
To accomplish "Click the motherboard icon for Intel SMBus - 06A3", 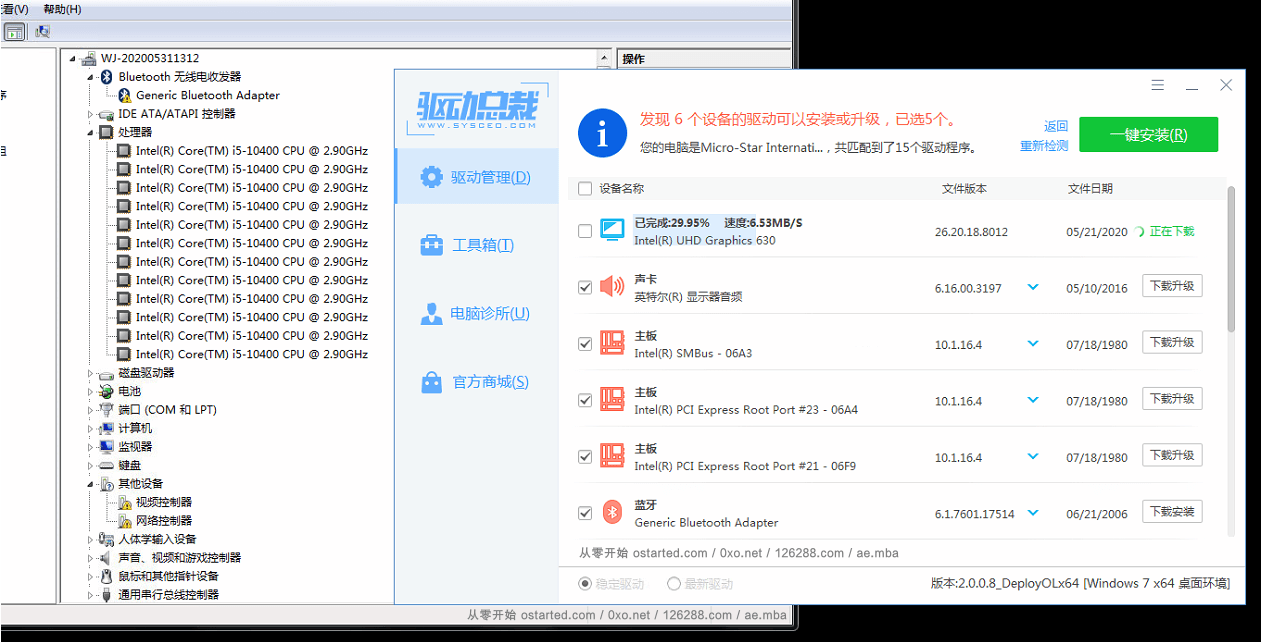I will tap(612, 344).
